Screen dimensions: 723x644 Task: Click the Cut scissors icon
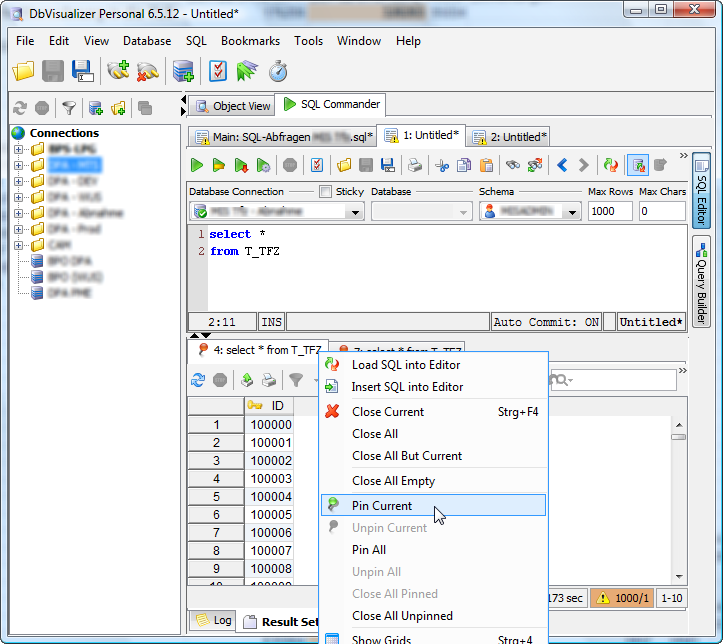[442, 165]
